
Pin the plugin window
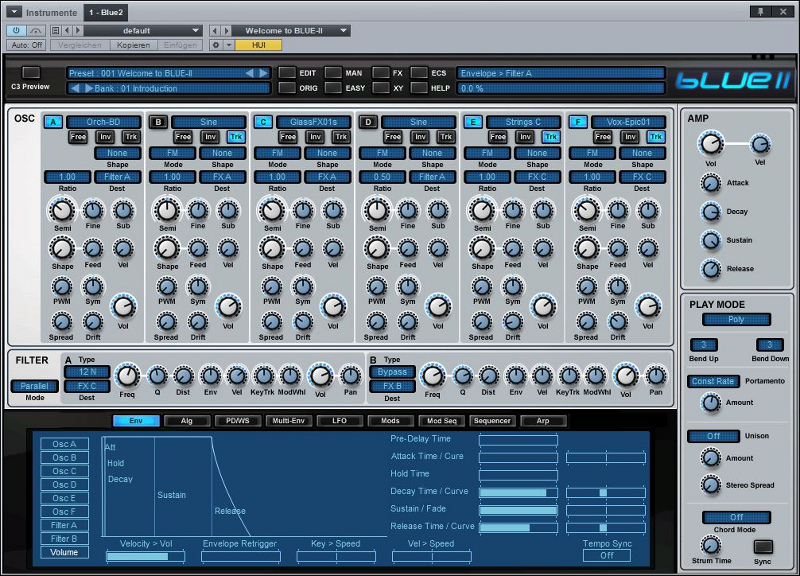(x=760, y=12)
